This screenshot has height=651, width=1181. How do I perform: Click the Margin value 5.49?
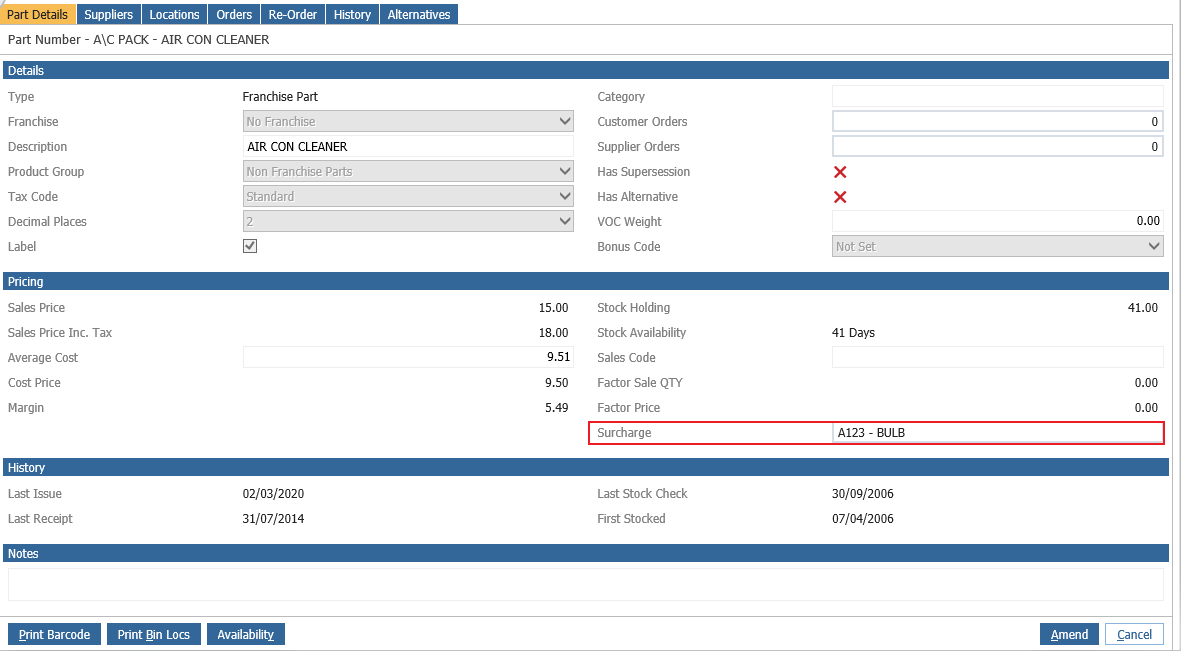coord(557,408)
